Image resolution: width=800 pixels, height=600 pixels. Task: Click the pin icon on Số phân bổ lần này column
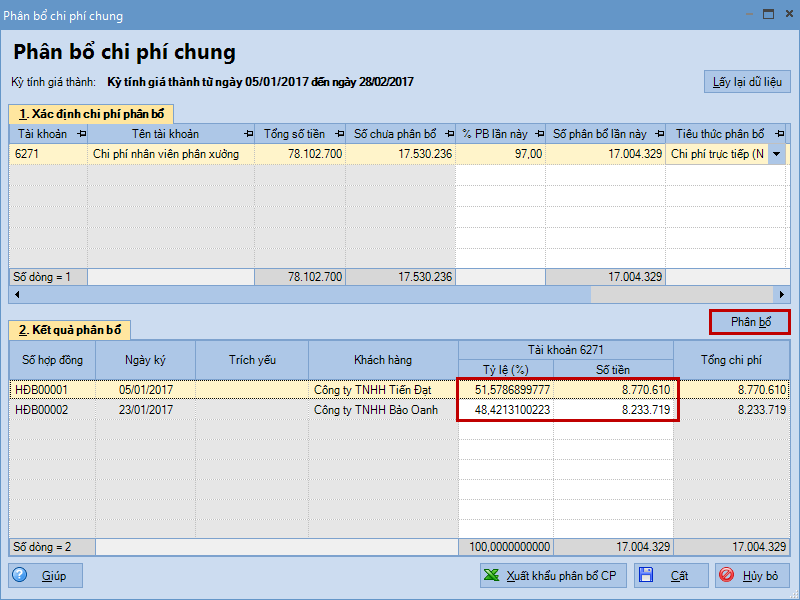coord(658,134)
